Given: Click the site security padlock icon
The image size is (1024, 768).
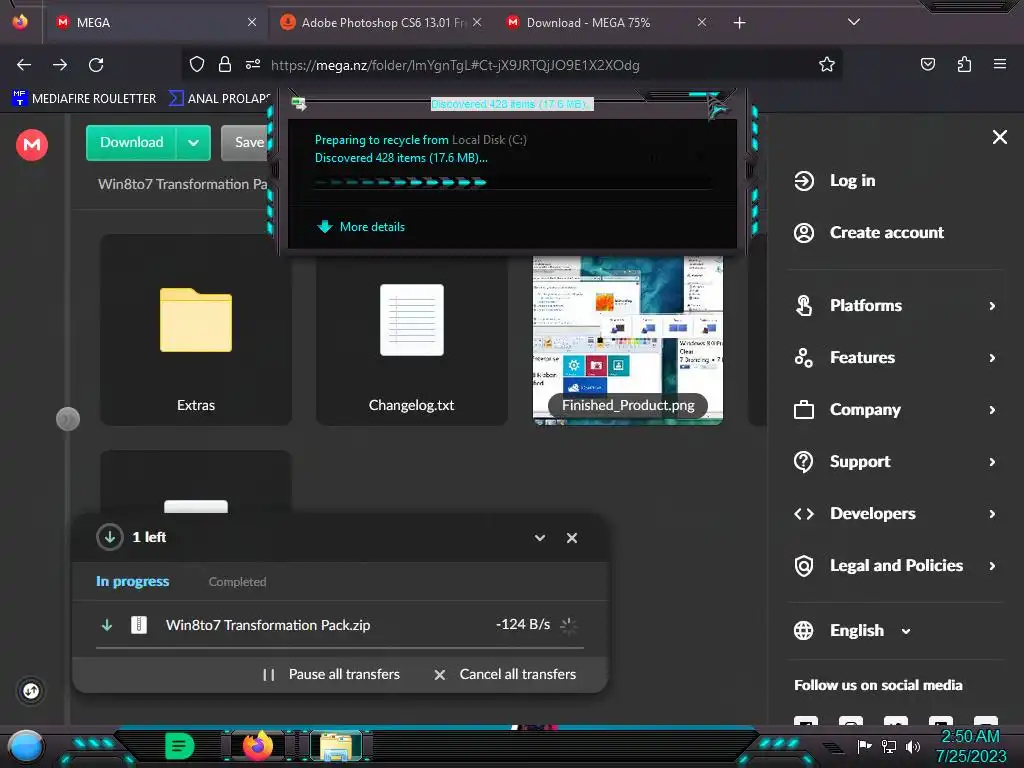Looking at the screenshot, I should click(225, 64).
